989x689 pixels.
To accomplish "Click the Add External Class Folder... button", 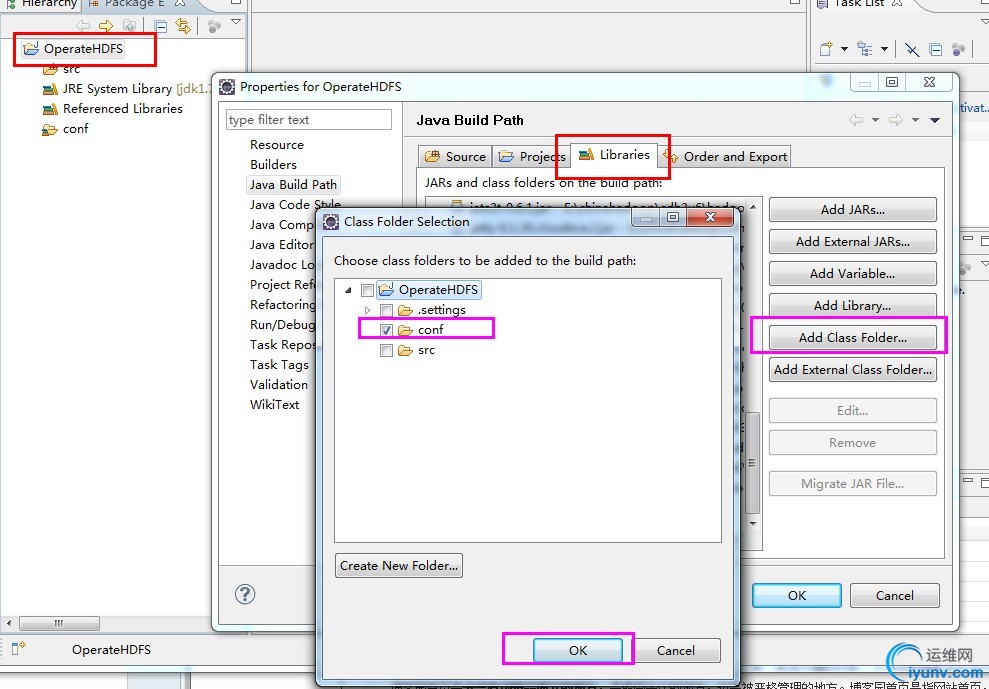I will (x=852, y=370).
